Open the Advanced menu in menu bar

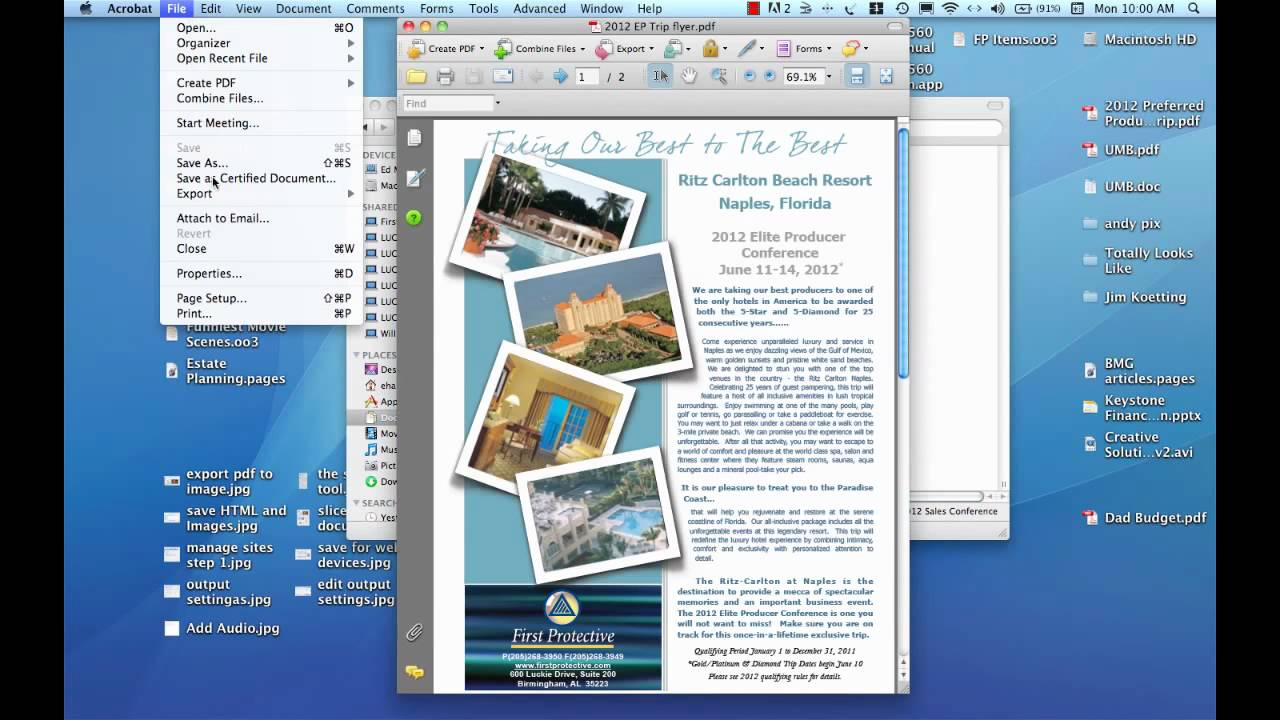(x=539, y=8)
